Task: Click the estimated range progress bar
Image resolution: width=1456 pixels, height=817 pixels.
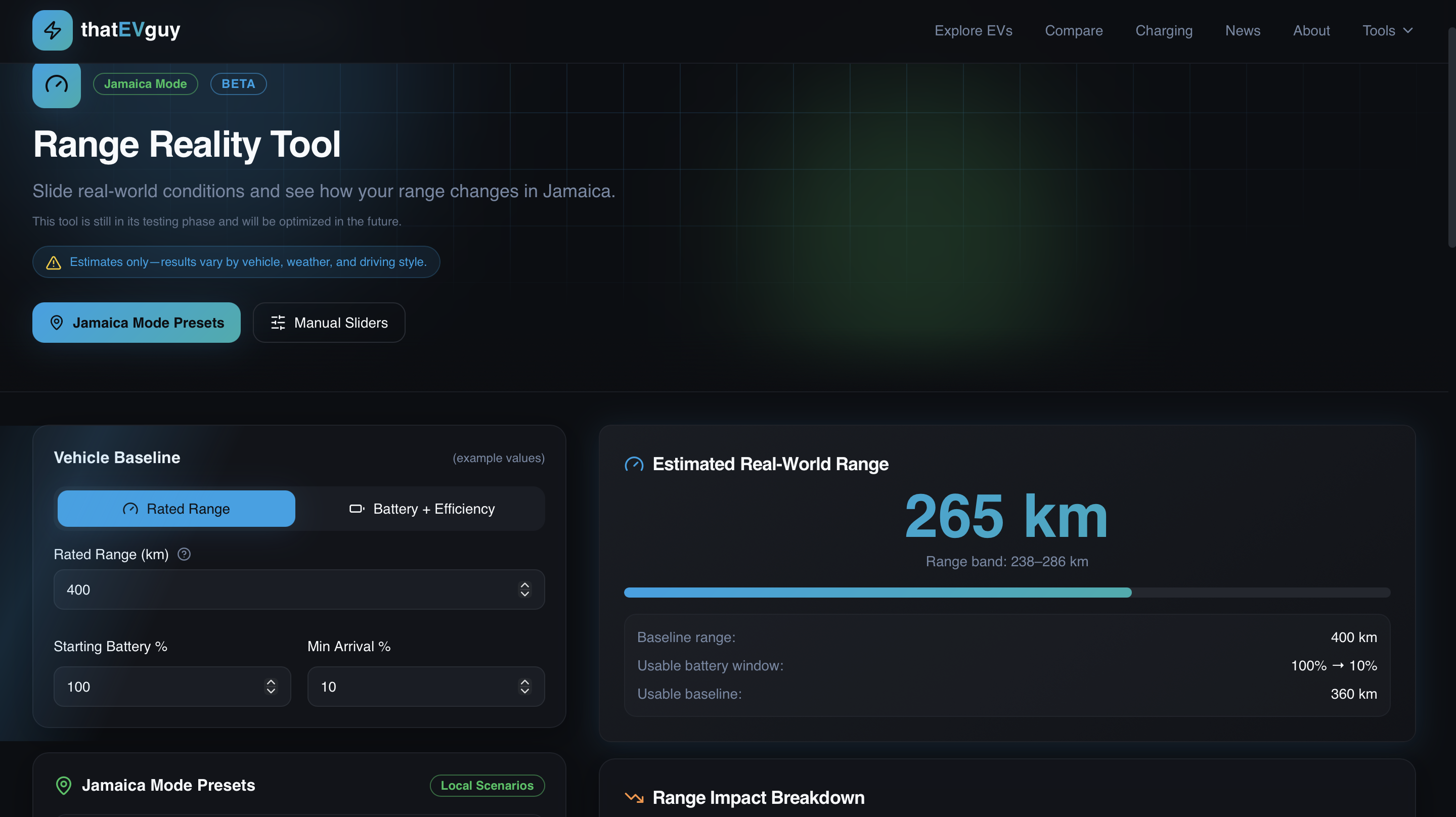Action: [x=1006, y=592]
